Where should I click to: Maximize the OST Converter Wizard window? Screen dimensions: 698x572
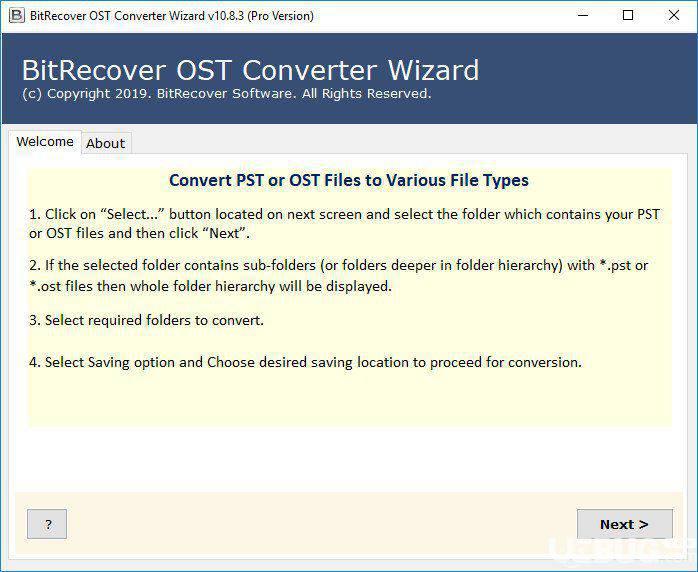click(628, 16)
